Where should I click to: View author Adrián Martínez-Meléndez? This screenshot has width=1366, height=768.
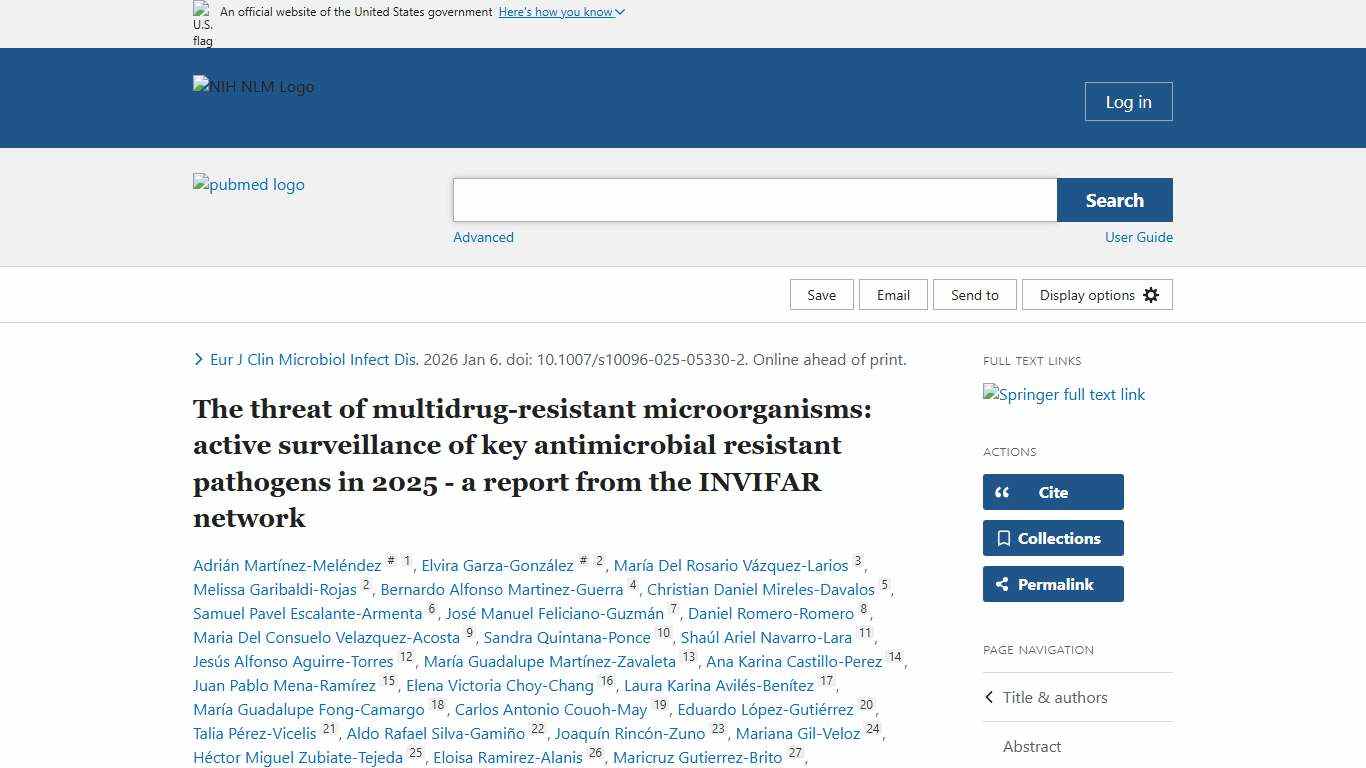tap(285, 565)
